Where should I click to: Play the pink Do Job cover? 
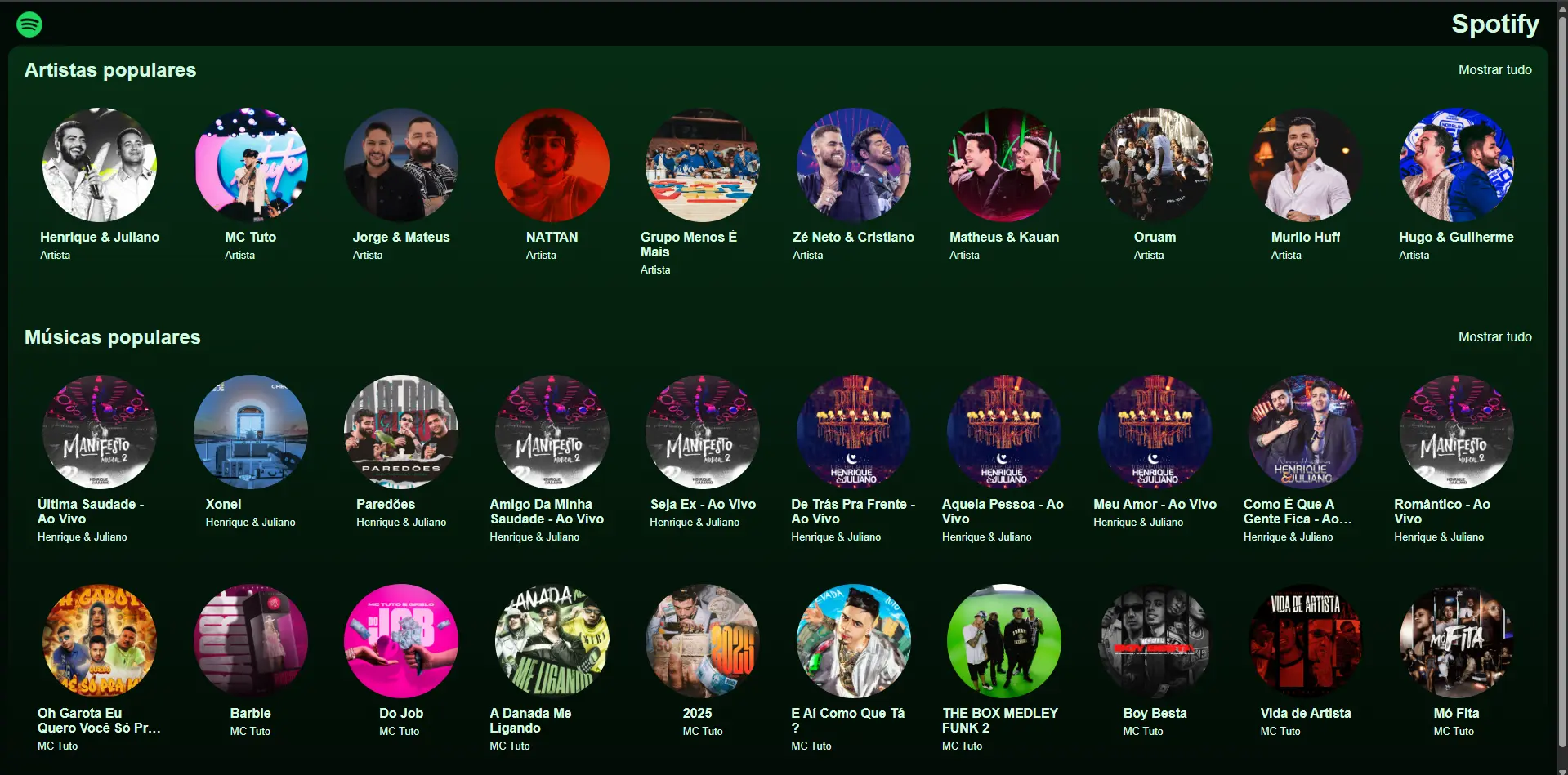click(401, 641)
